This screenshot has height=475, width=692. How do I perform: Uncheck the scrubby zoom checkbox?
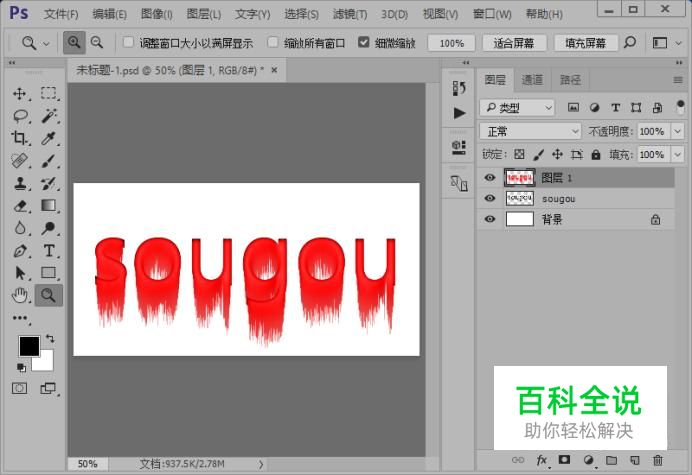pos(363,42)
